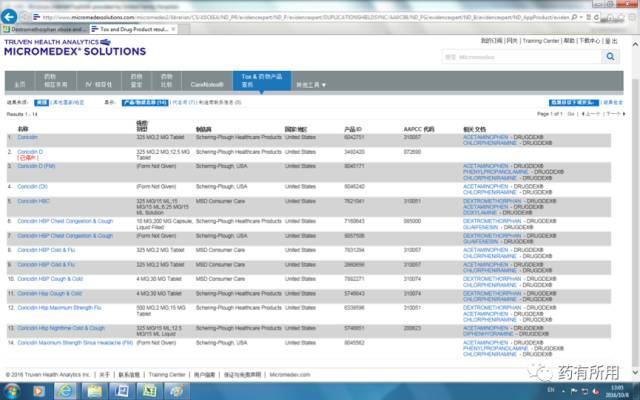Open the Coricidin D product link
The height and width of the screenshot is (400, 640).
(x=30, y=152)
